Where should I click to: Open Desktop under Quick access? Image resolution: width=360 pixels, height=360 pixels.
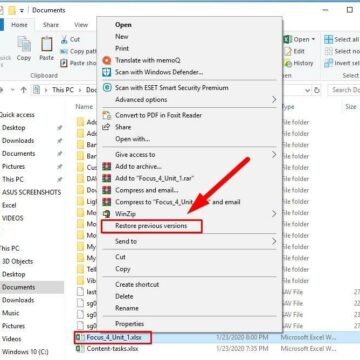[14, 128]
